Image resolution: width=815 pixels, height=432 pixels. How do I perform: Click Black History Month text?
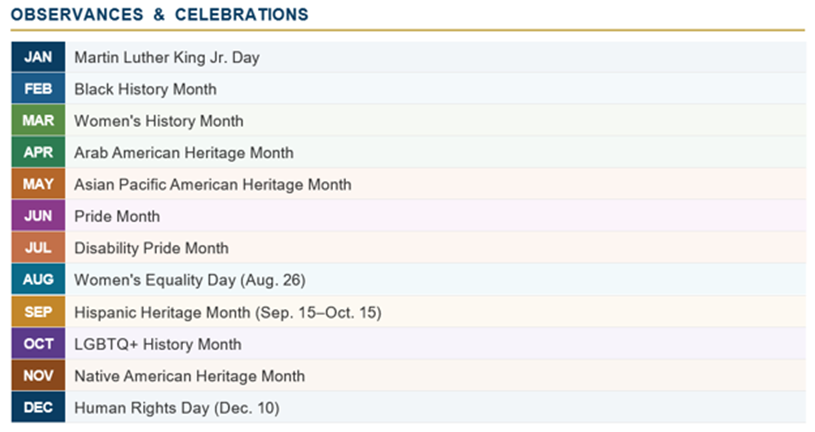coord(146,89)
